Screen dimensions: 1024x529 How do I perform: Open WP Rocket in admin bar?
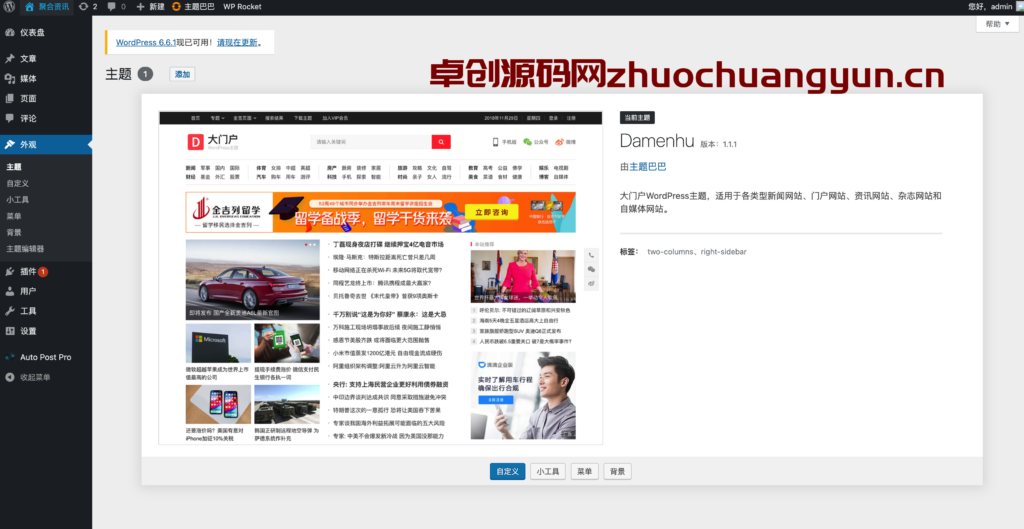[x=242, y=7]
